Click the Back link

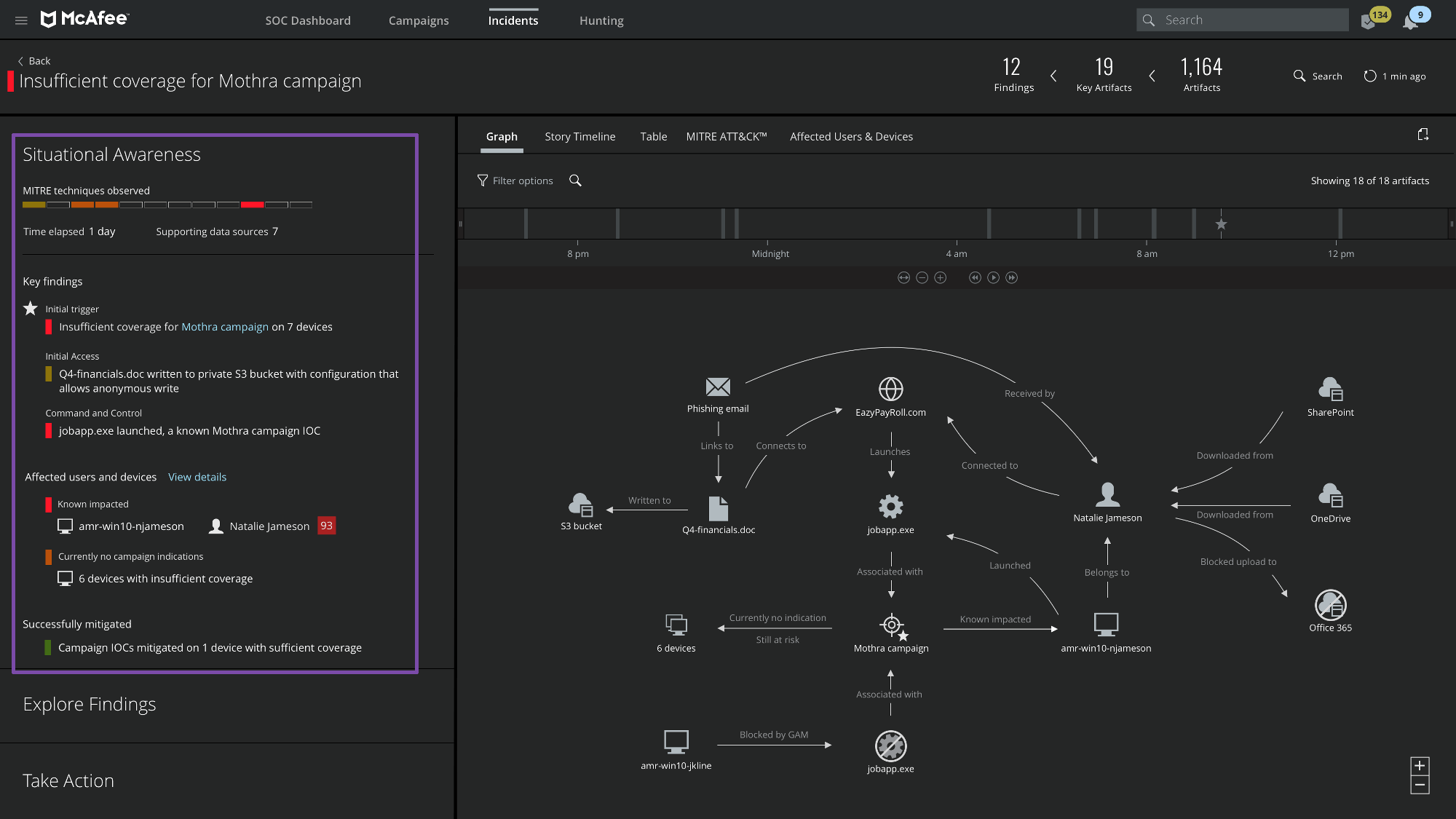(x=33, y=61)
